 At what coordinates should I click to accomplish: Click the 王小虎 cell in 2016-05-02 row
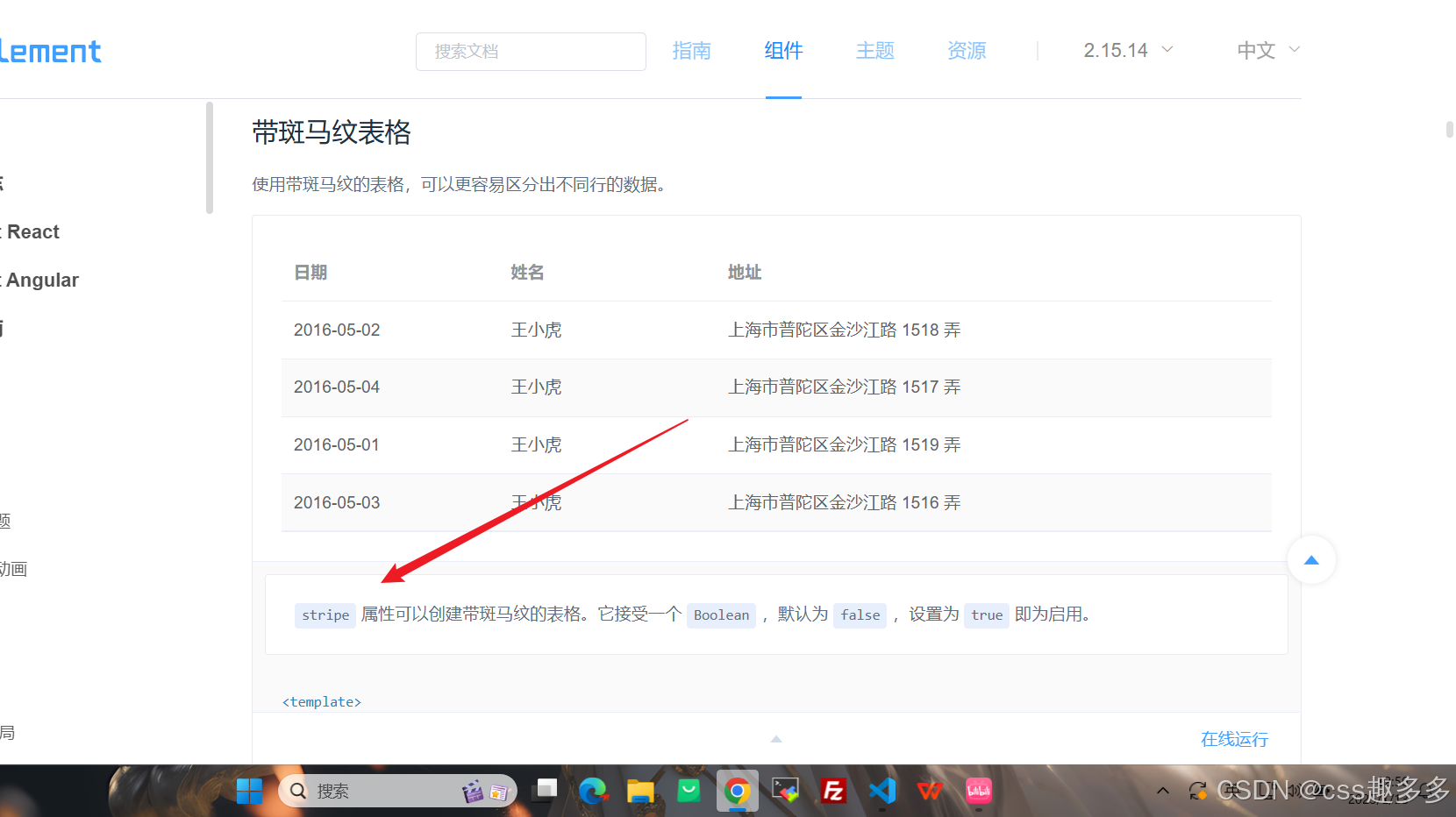click(536, 330)
